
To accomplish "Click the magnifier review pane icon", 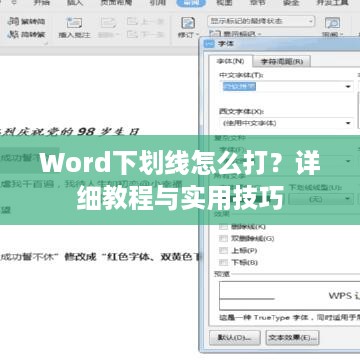I will [x=332, y=23].
